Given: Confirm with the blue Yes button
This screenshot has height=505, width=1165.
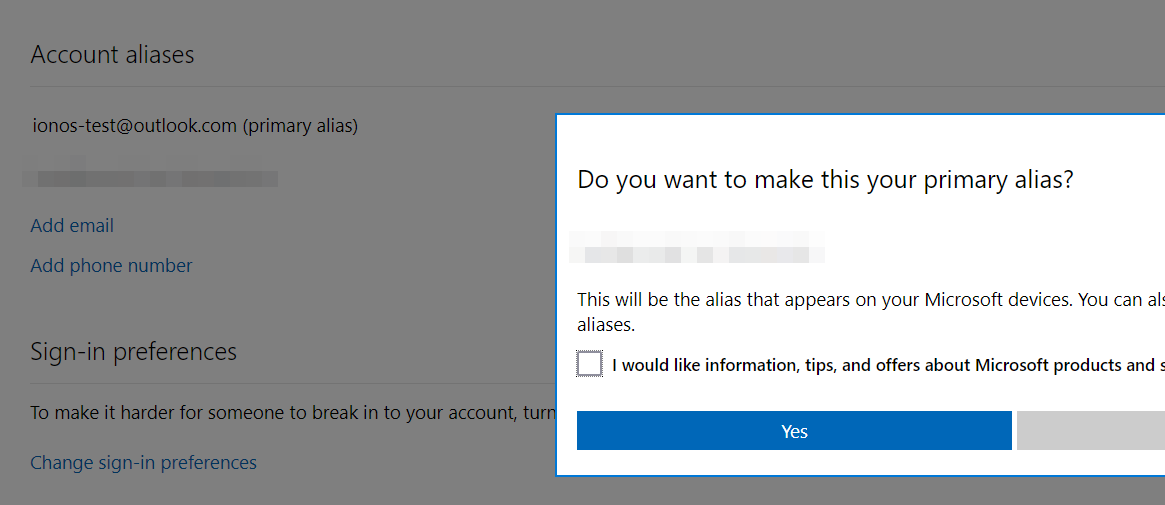Looking at the screenshot, I should point(794,431).
